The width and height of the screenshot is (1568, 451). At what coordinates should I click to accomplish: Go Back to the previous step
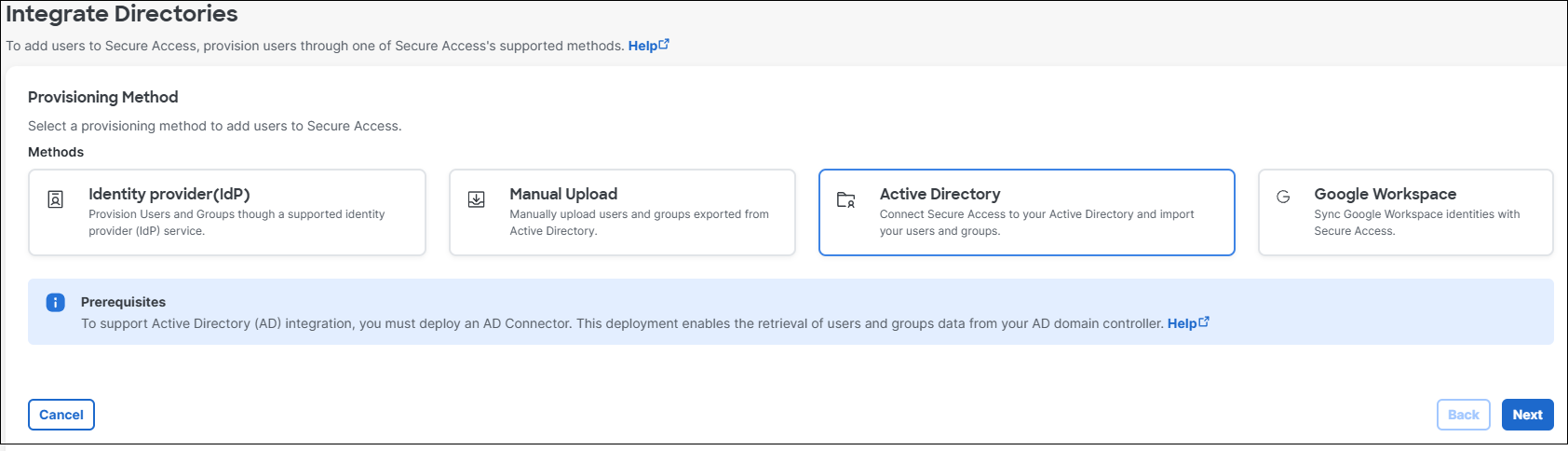point(1463,415)
